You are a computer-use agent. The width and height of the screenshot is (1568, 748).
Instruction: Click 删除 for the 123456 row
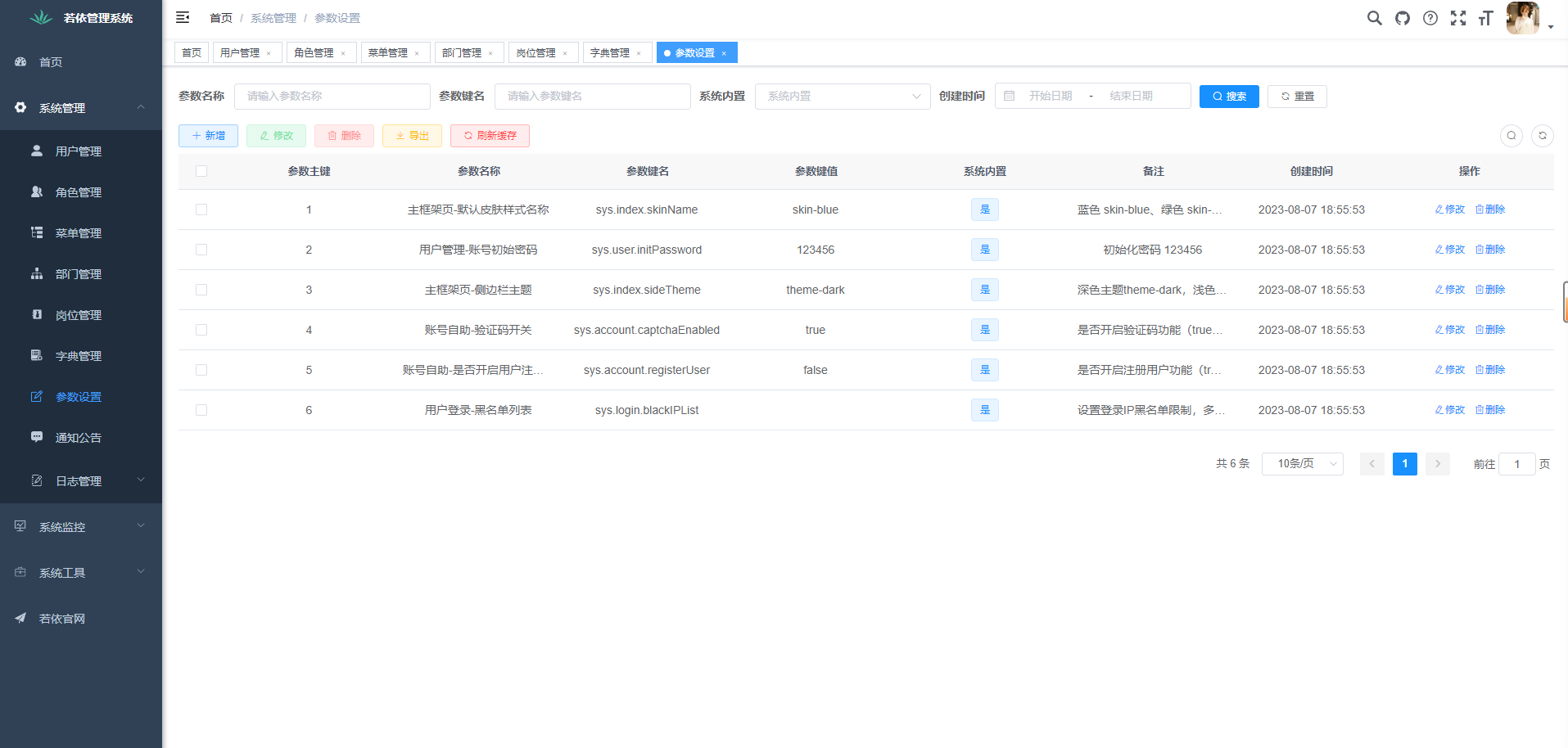pyautogui.click(x=1490, y=250)
